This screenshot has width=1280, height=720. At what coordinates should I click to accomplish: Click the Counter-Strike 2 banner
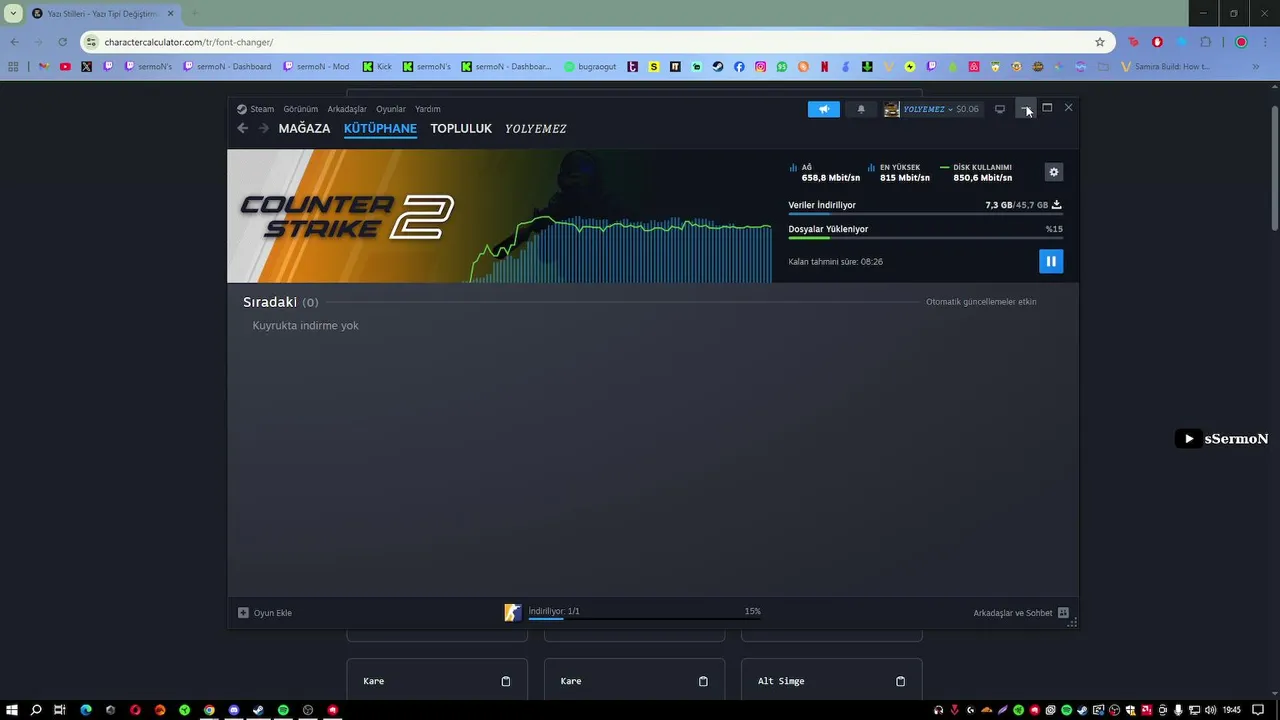(499, 216)
